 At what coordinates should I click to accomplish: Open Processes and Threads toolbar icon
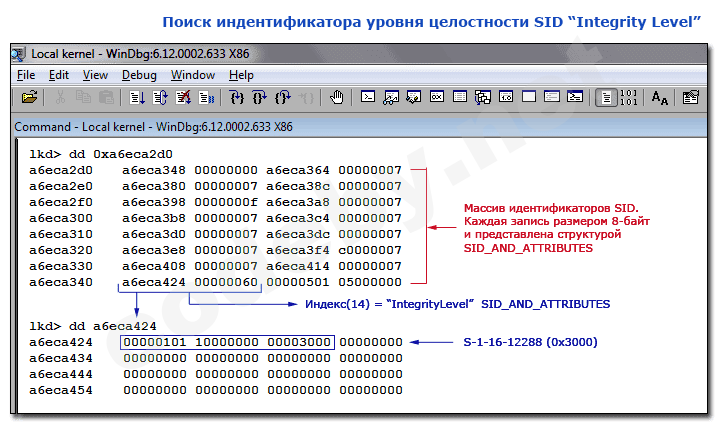[x=552, y=97]
